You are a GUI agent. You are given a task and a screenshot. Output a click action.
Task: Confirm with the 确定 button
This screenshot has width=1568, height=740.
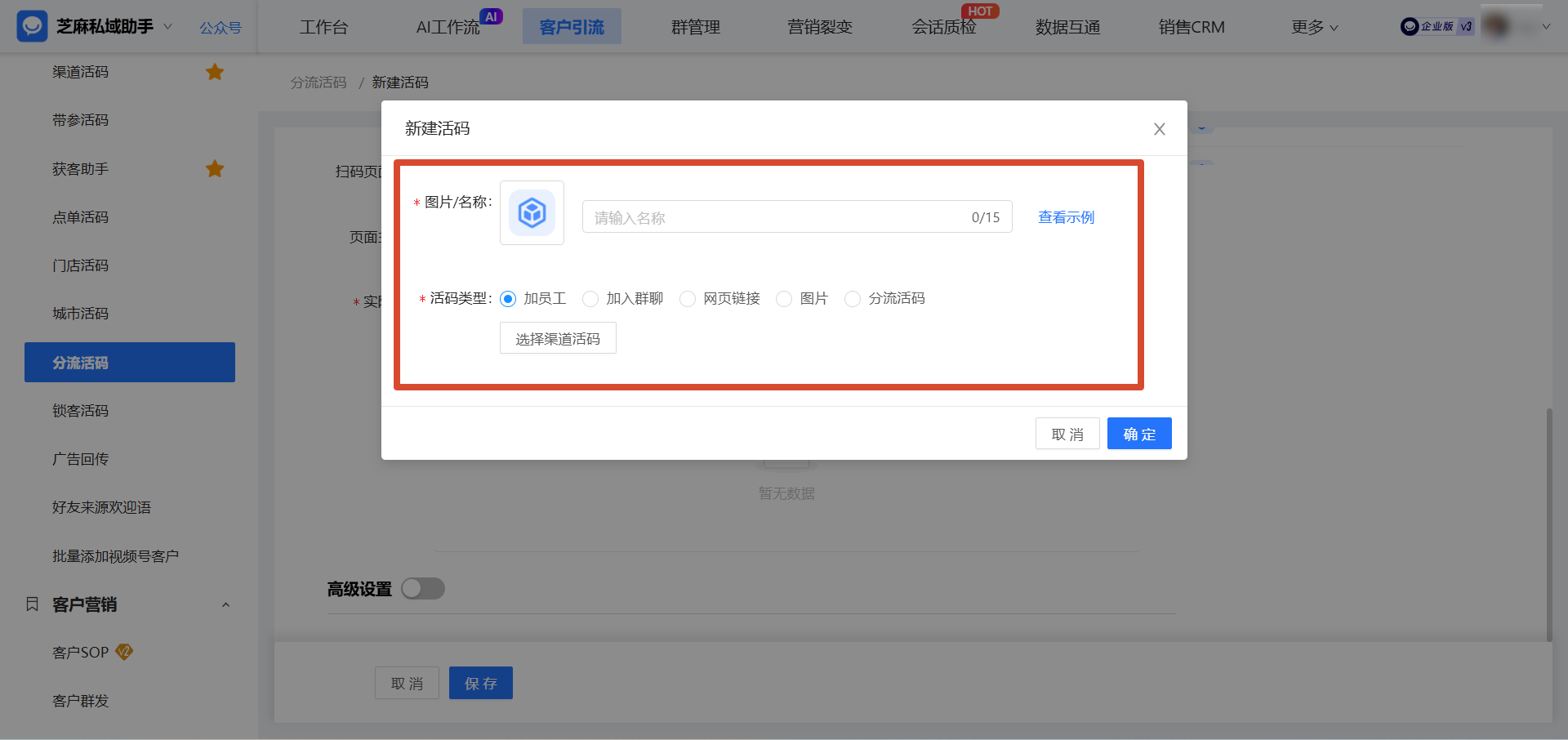coord(1139,434)
